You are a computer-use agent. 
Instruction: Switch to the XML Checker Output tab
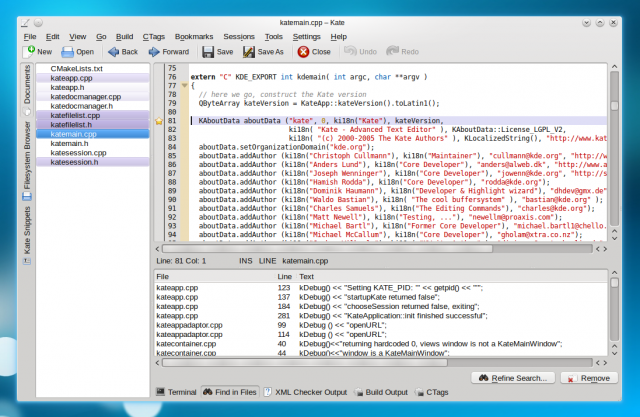308,393
